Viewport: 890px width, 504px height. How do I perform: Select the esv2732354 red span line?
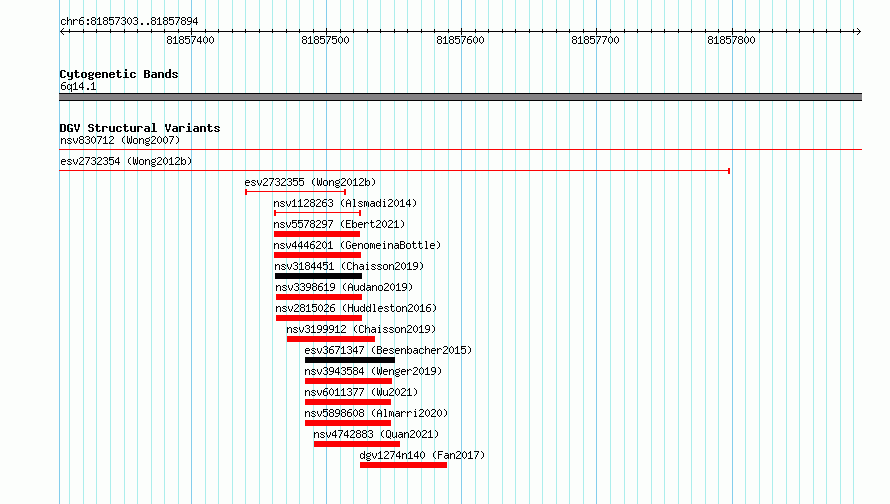394,171
